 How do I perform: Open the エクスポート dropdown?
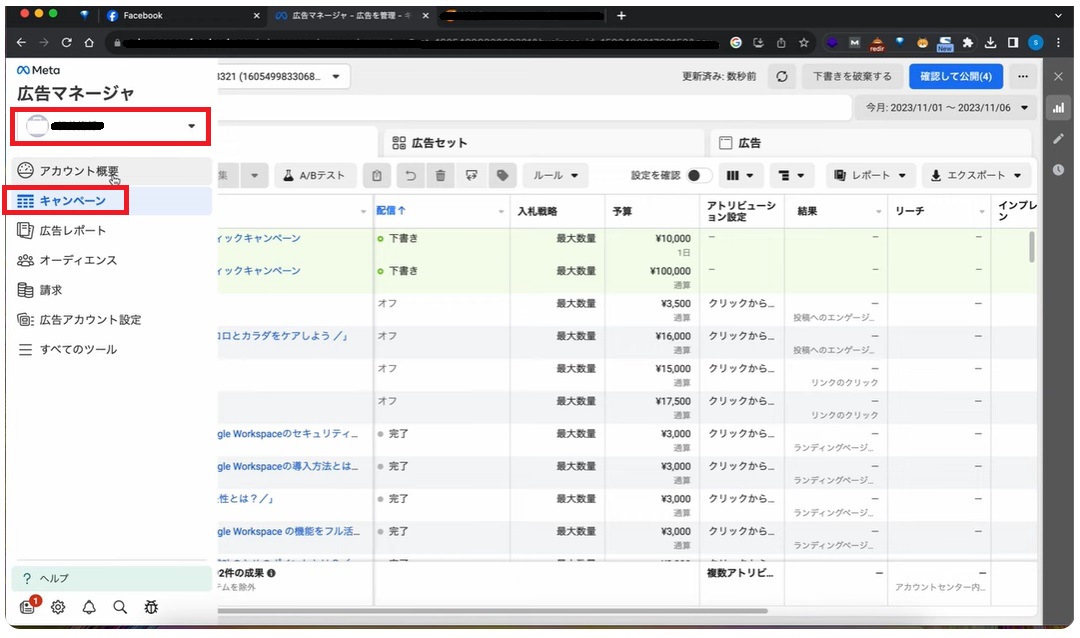[975, 176]
